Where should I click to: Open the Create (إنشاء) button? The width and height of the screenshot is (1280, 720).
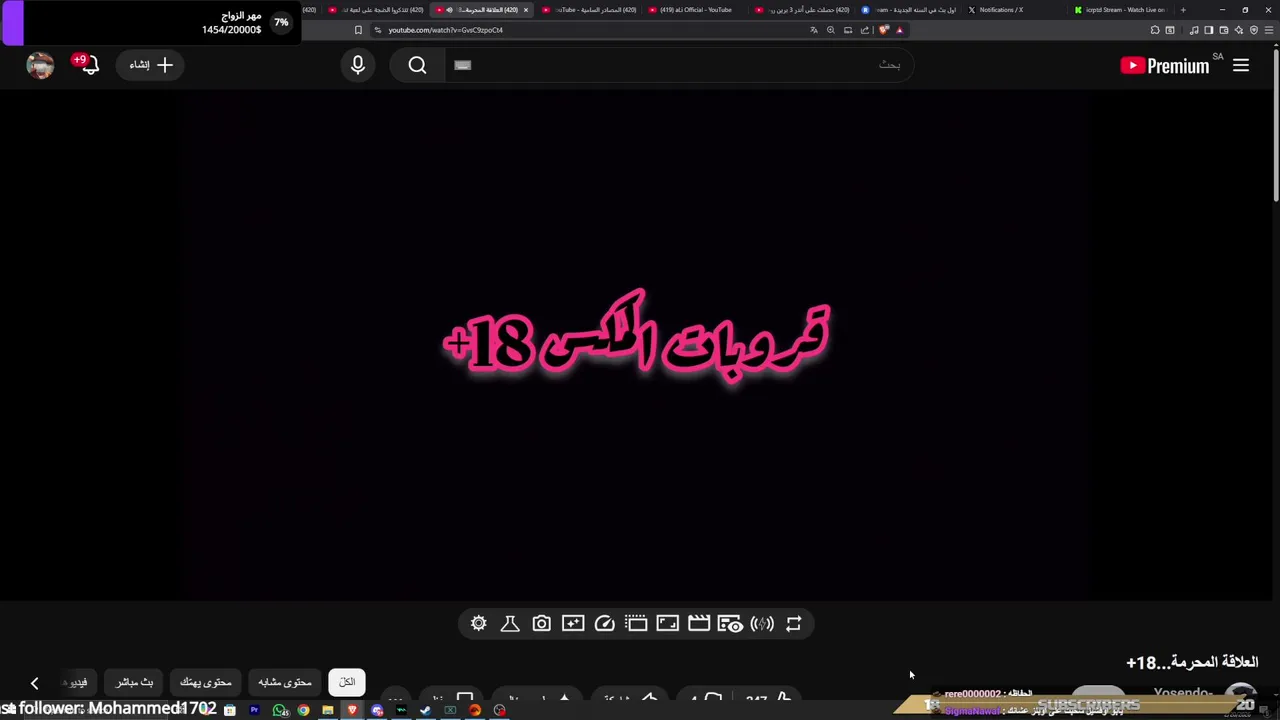click(x=151, y=65)
